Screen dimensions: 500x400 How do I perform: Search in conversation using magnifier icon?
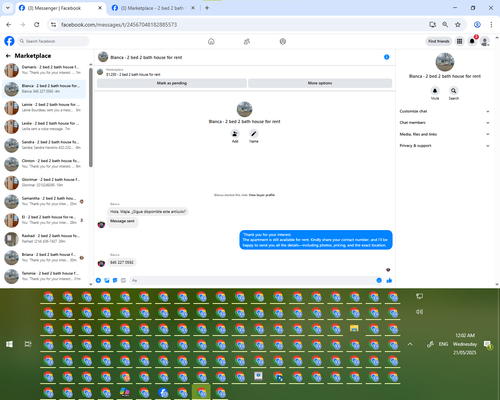[454, 91]
